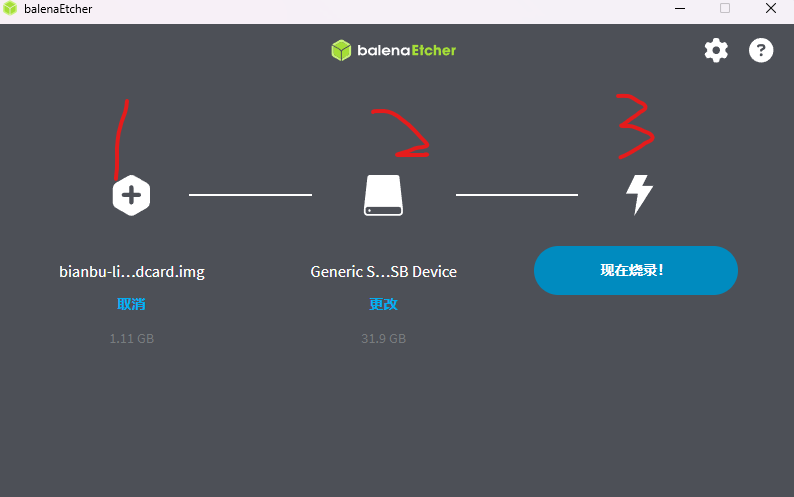Image resolution: width=794 pixels, height=497 pixels.
Task: Click the balenaEtcher title bar app icon
Action: [x=10, y=8]
